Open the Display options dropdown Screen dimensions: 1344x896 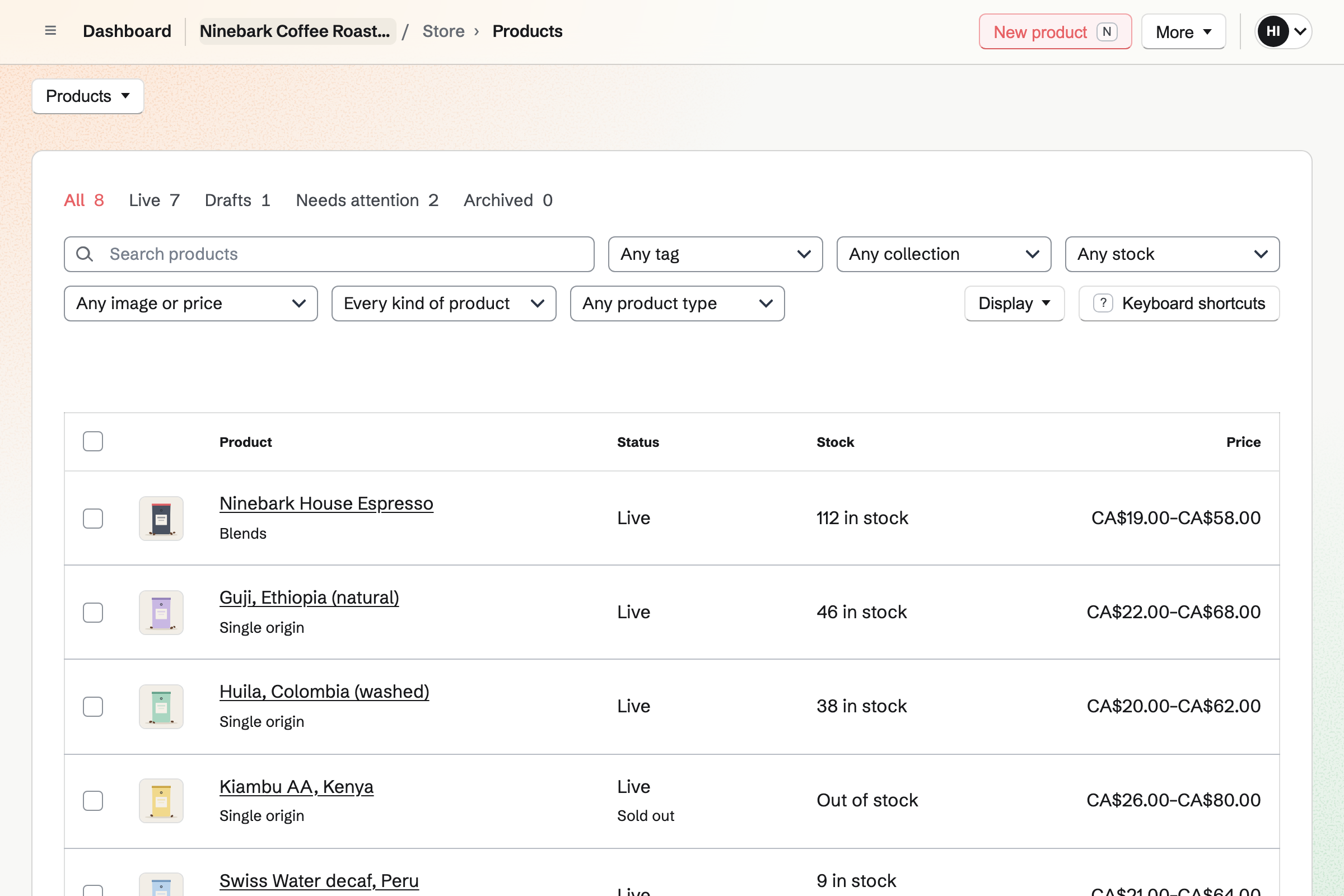click(x=1014, y=304)
